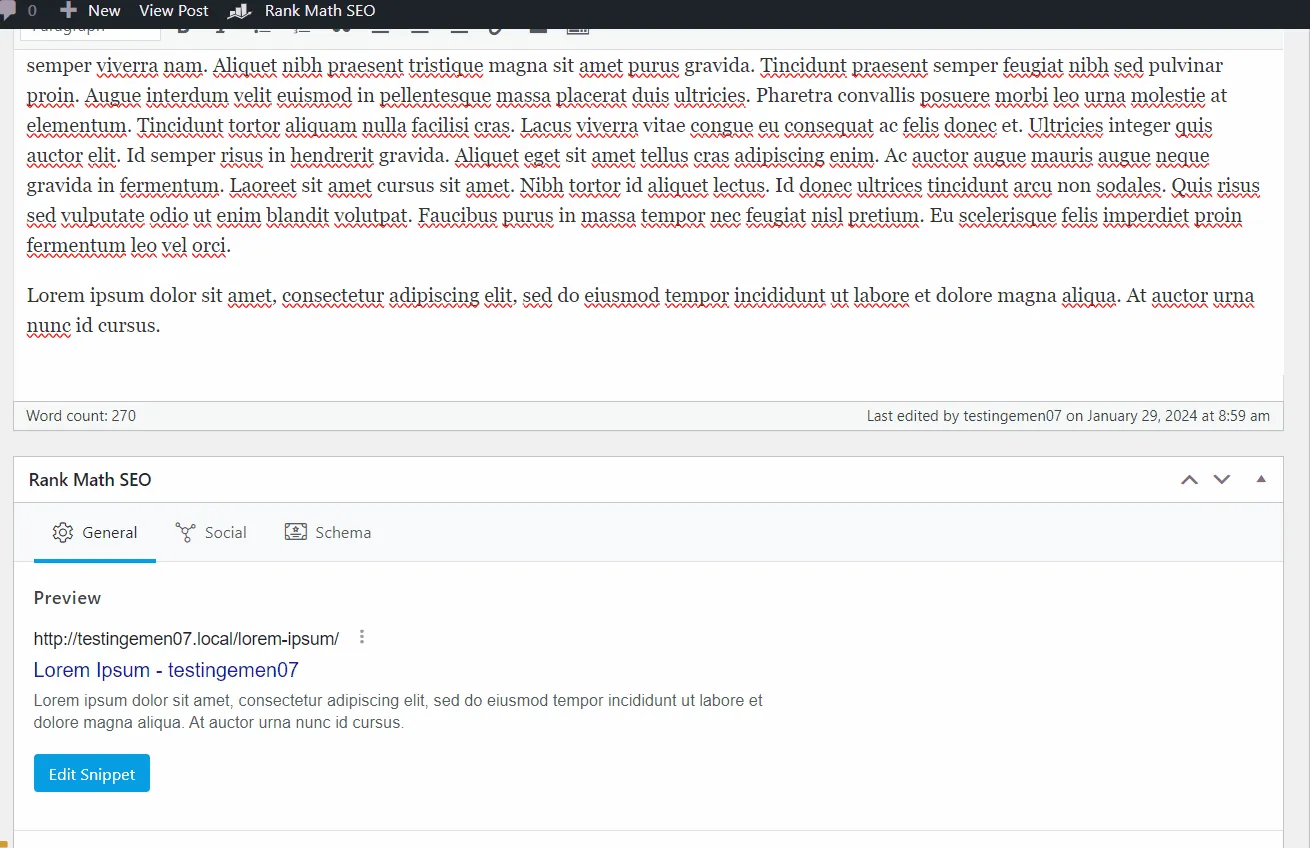Switch to the Schema tab

coord(328,532)
